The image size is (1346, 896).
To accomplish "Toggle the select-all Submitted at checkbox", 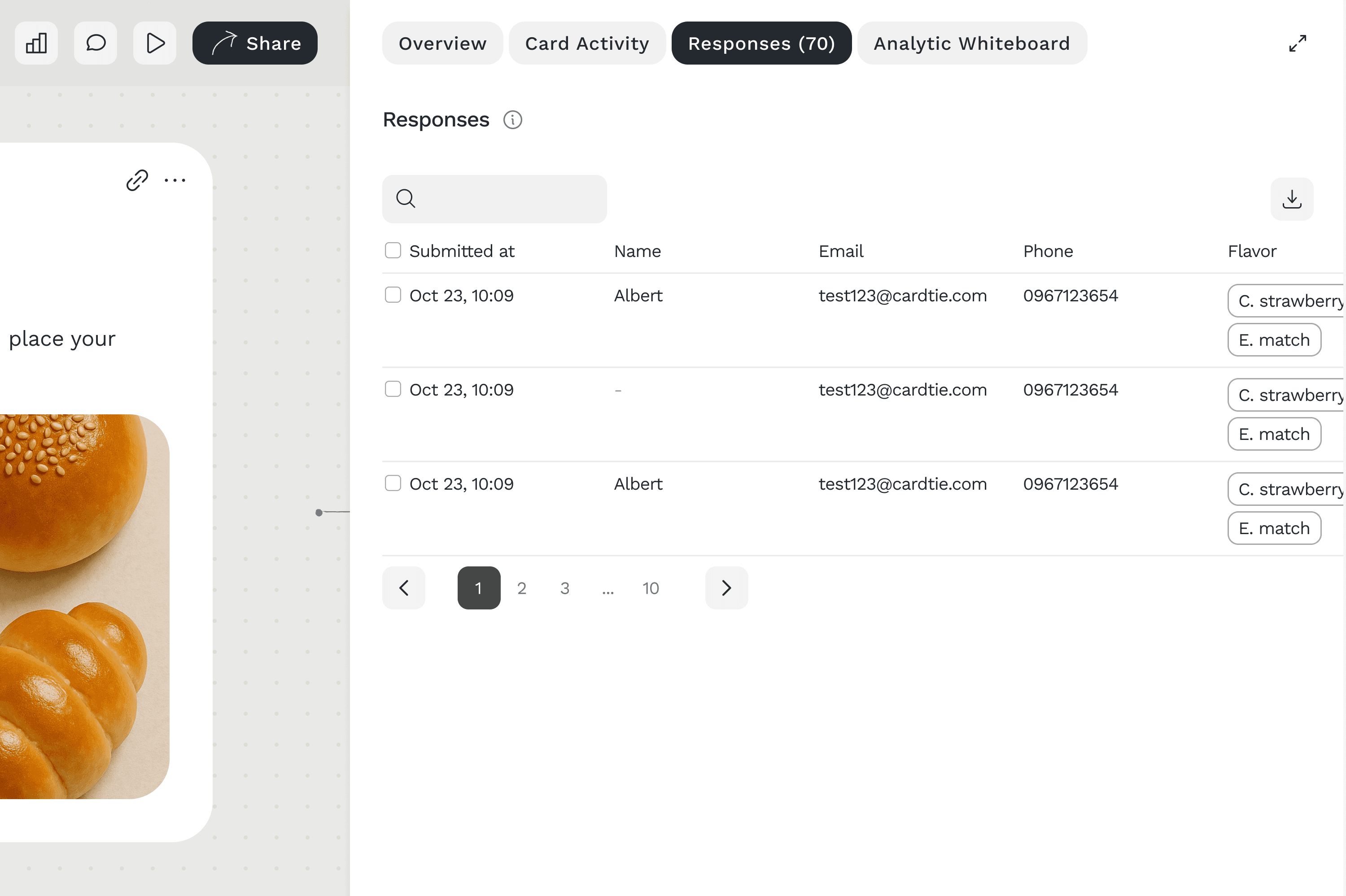I will pos(393,250).
